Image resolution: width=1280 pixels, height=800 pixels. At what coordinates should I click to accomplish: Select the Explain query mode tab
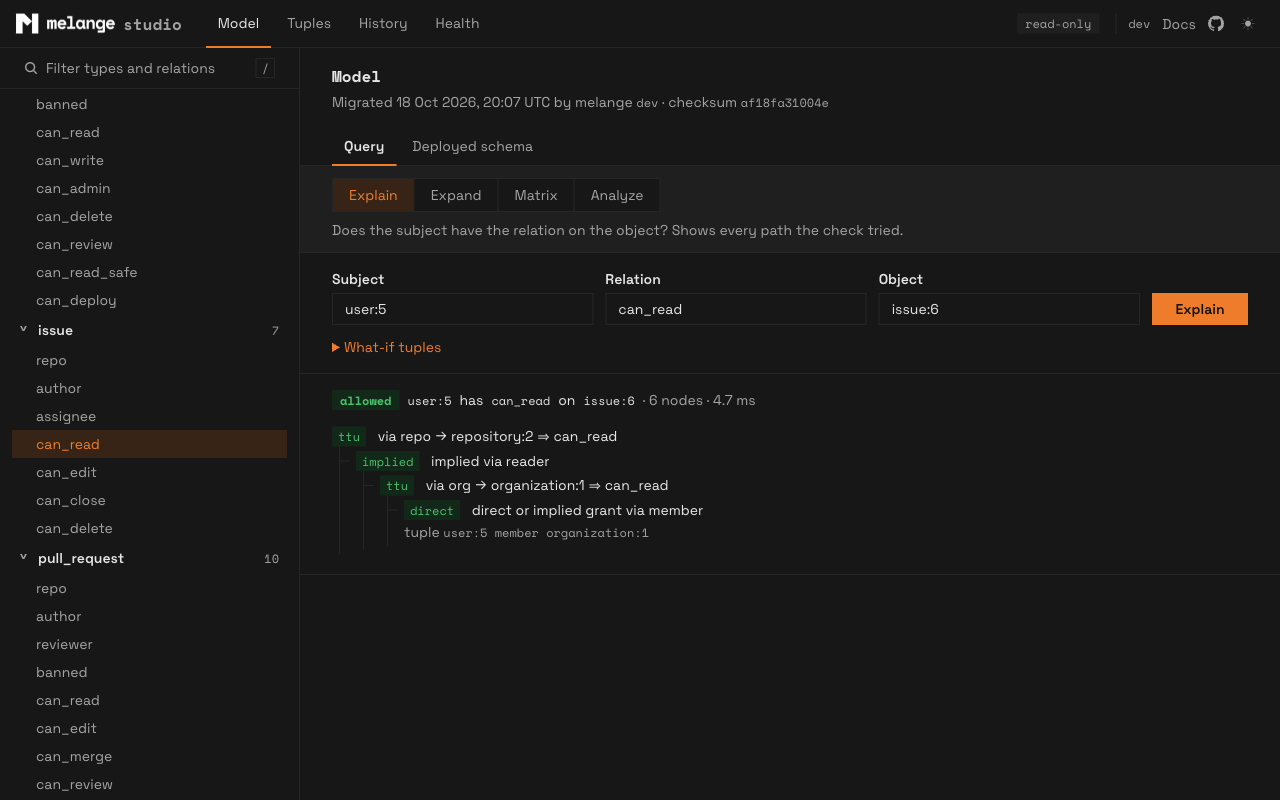[373, 195]
